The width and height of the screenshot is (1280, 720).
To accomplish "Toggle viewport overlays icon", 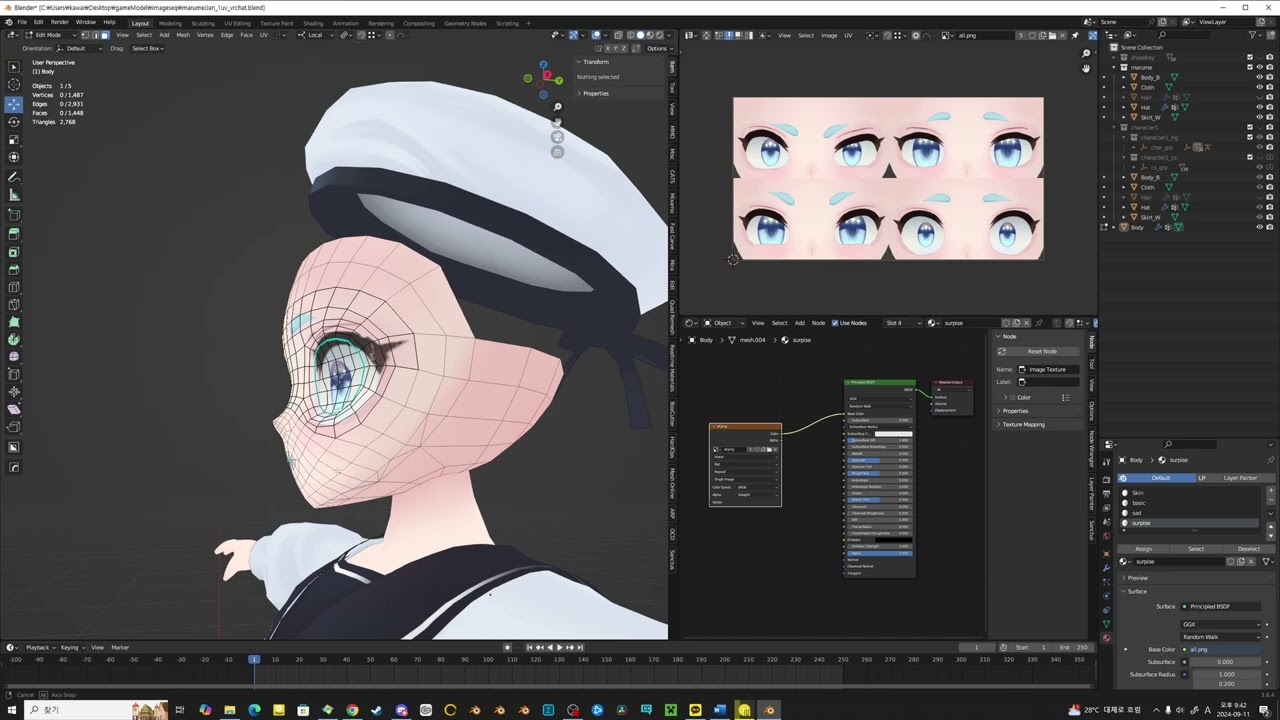I will pyautogui.click(x=596, y=35).
